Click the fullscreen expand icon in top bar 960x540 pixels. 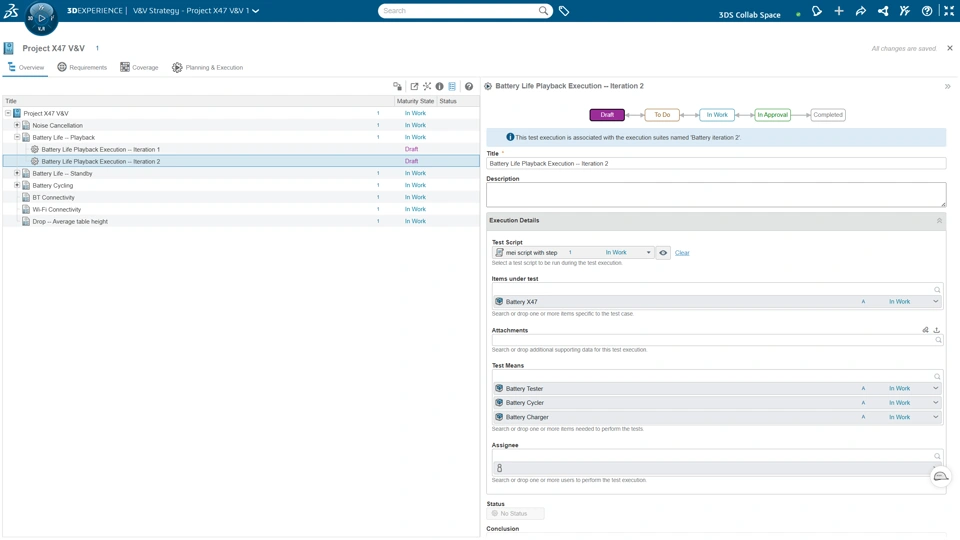coord(949,11)
